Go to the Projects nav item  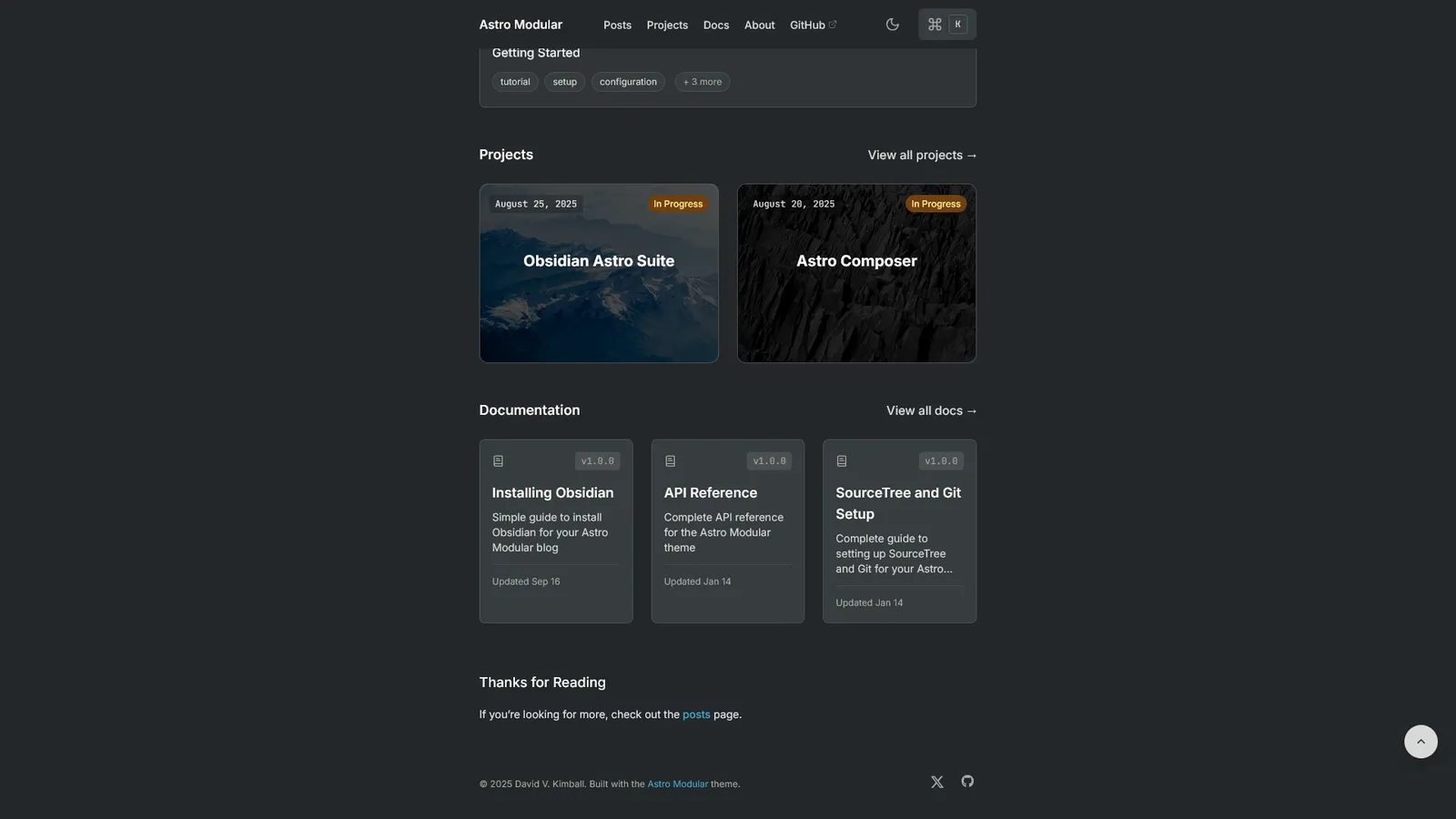(x=667, y=25)
